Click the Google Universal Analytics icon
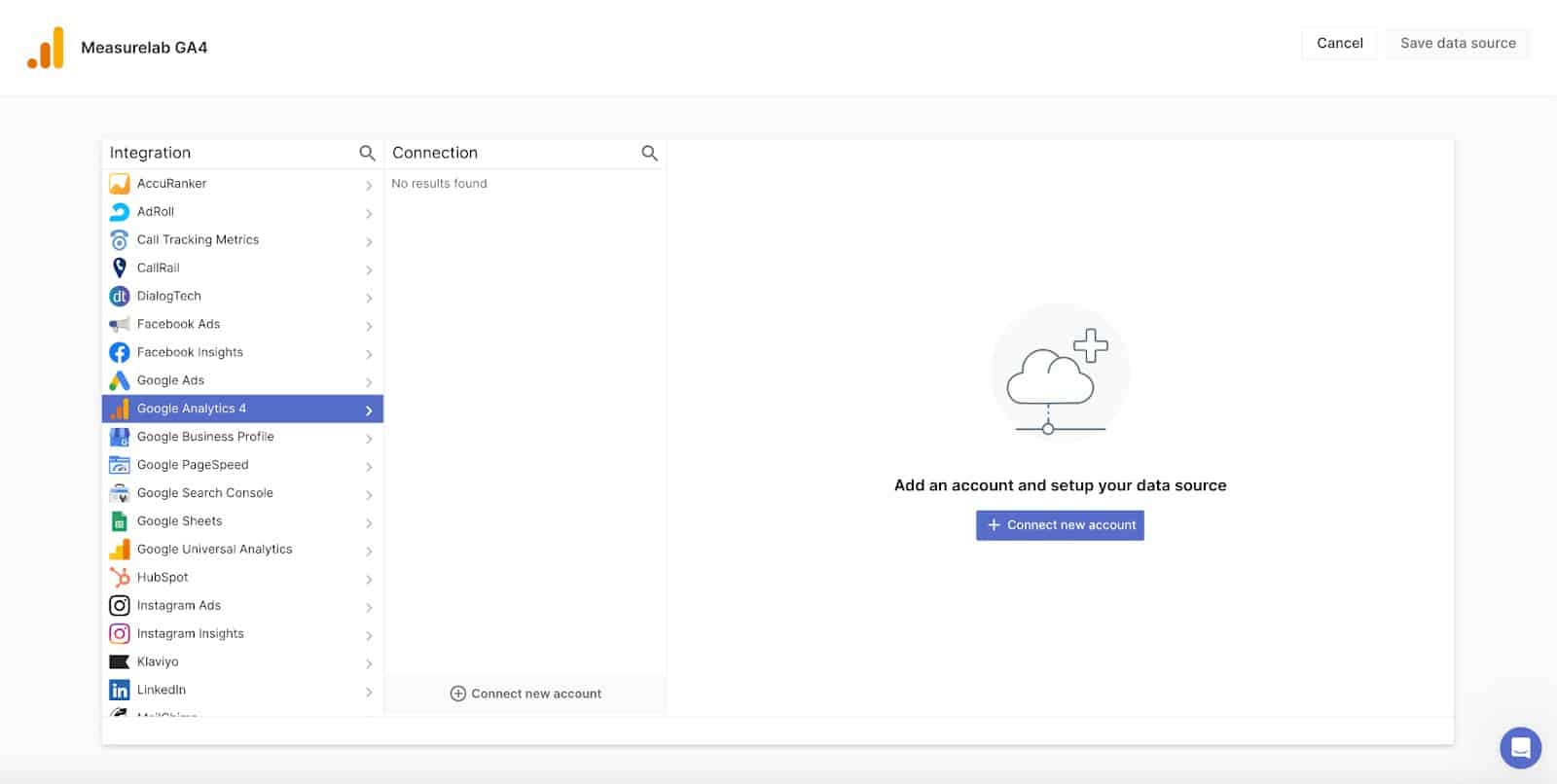 [120, 551]
